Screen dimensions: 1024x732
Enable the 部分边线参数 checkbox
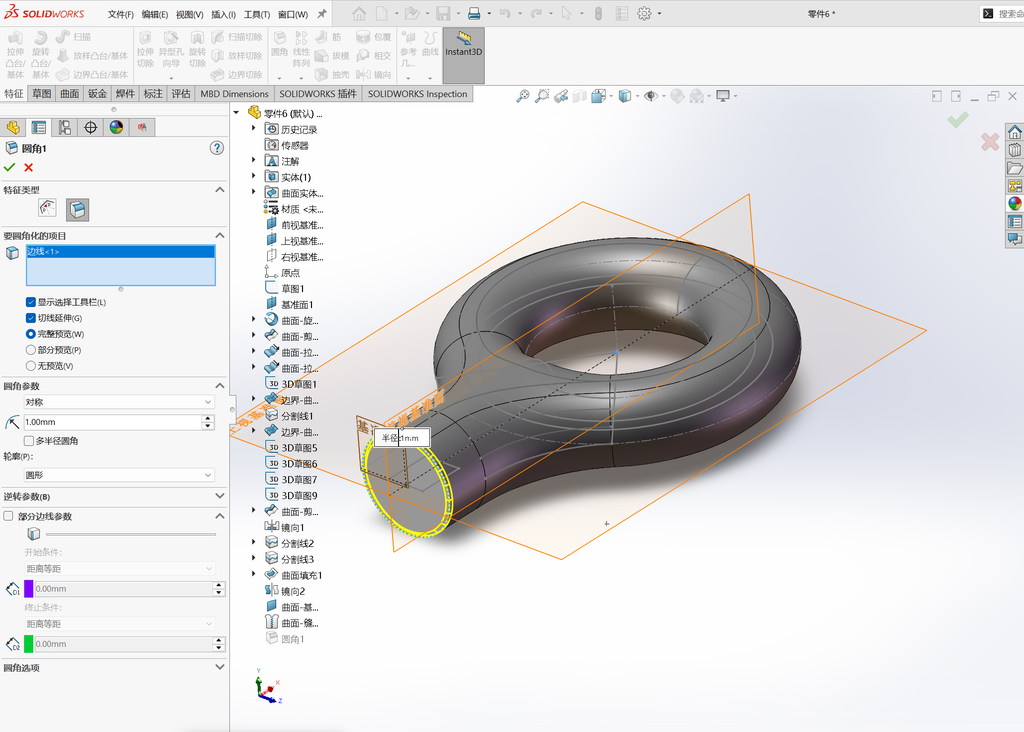pyautogui.click(x=8, y=516)
